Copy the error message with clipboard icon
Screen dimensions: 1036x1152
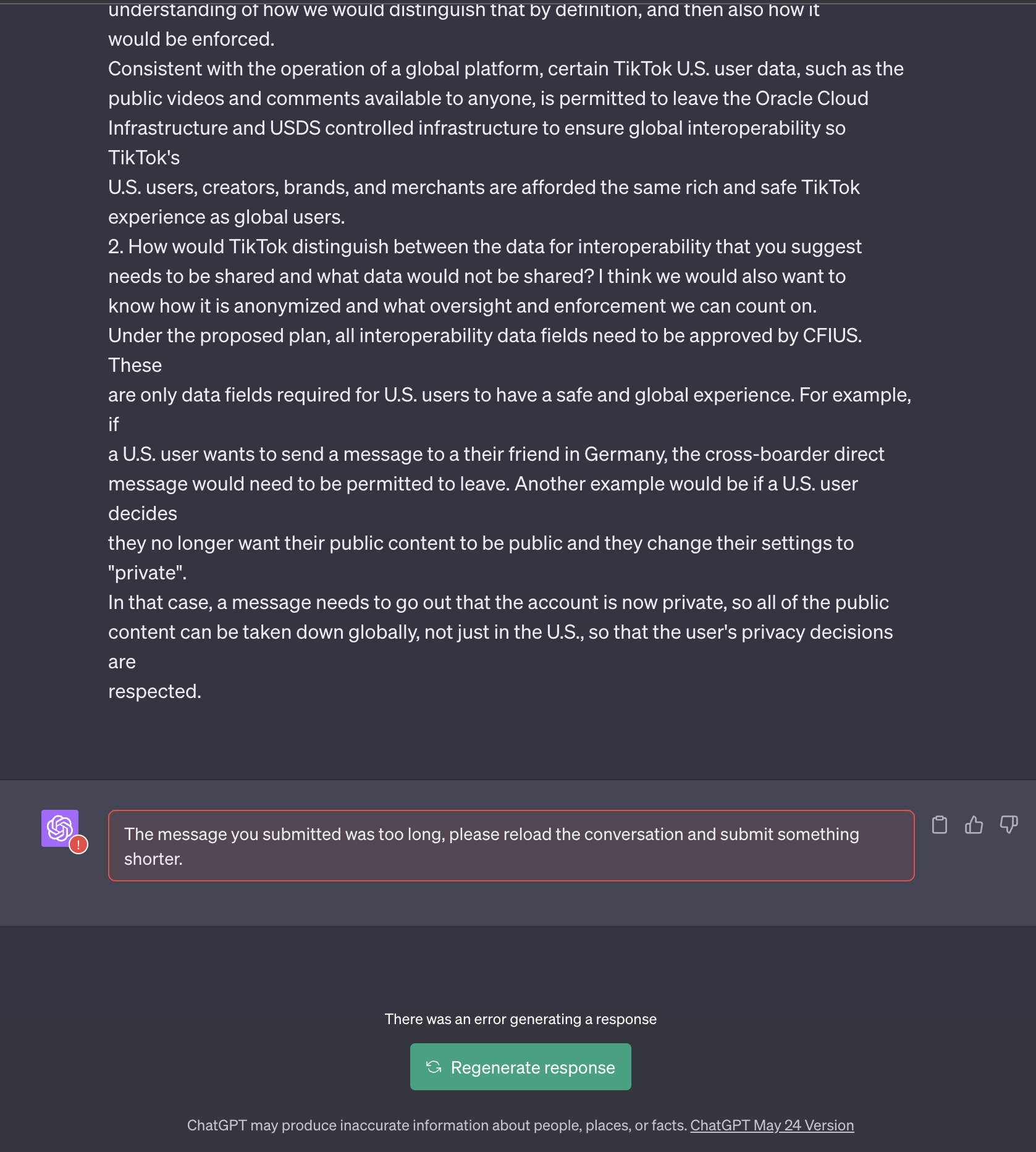pos(939,825)
